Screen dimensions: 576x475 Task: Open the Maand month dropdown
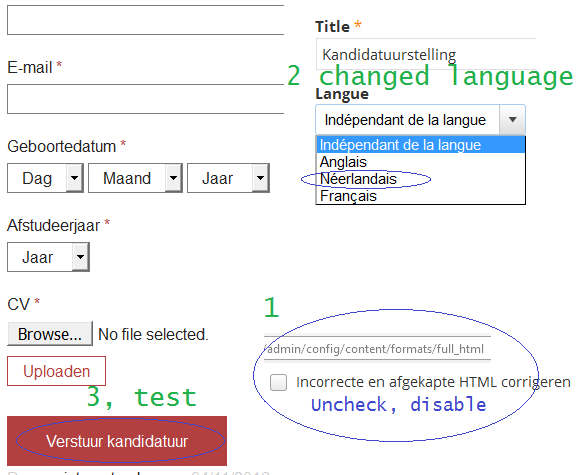click(135, 178)
